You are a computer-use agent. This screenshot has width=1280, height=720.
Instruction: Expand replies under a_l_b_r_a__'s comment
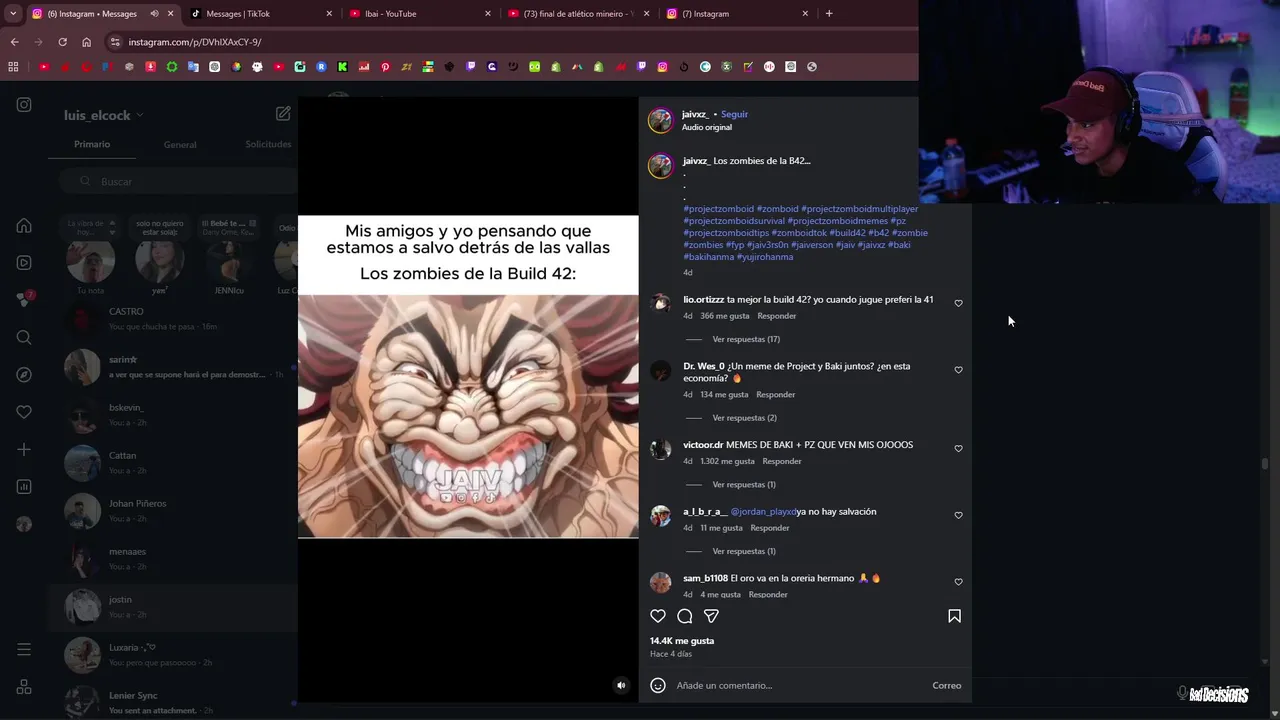coord(744,551)
